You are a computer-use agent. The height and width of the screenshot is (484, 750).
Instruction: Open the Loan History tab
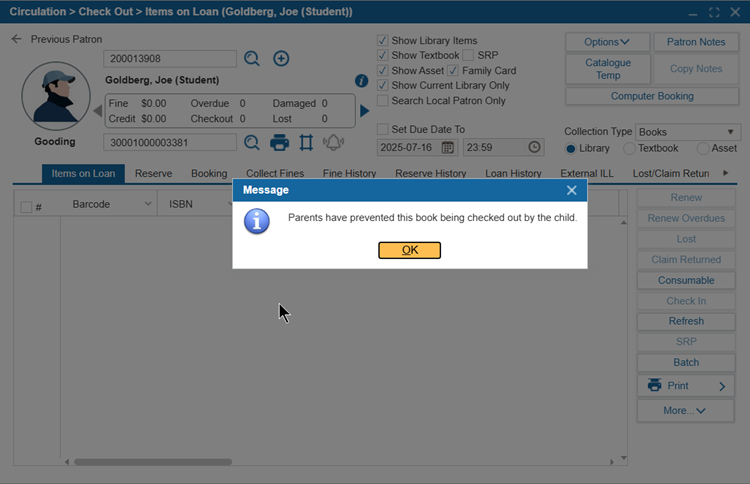tap(513, 174)
